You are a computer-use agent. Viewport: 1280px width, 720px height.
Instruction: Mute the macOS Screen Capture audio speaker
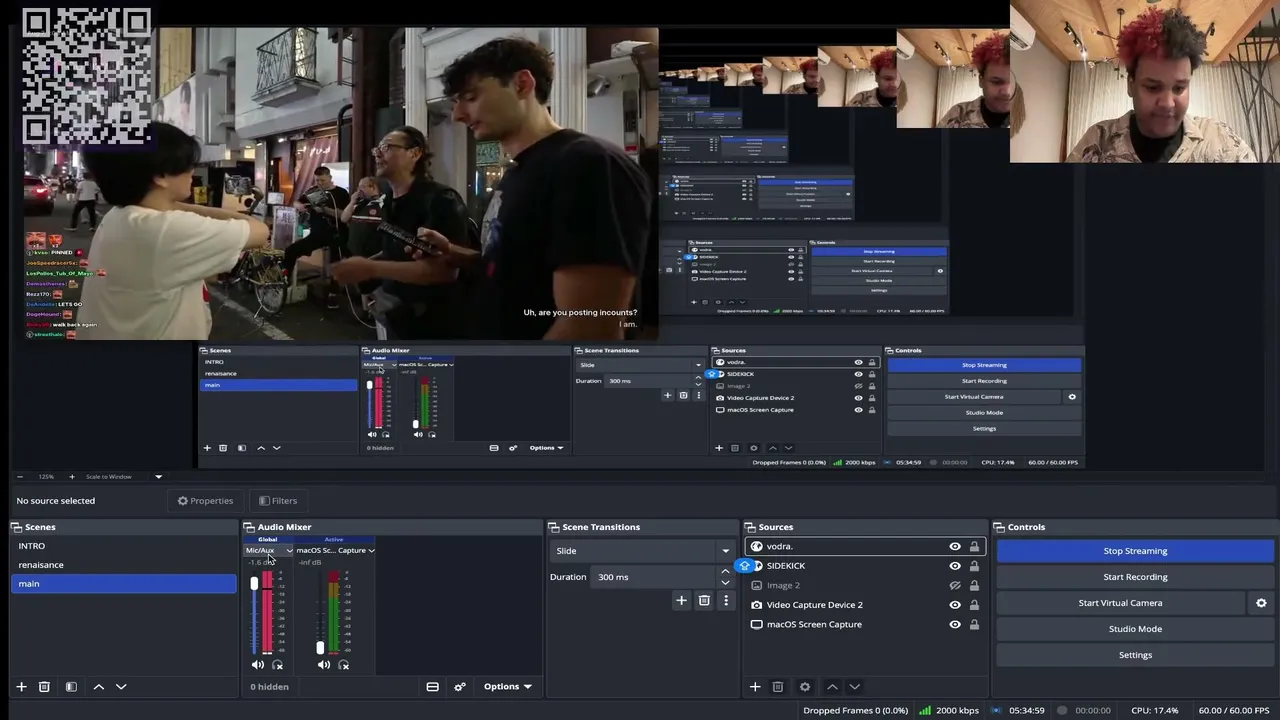(x=324, y=665)
